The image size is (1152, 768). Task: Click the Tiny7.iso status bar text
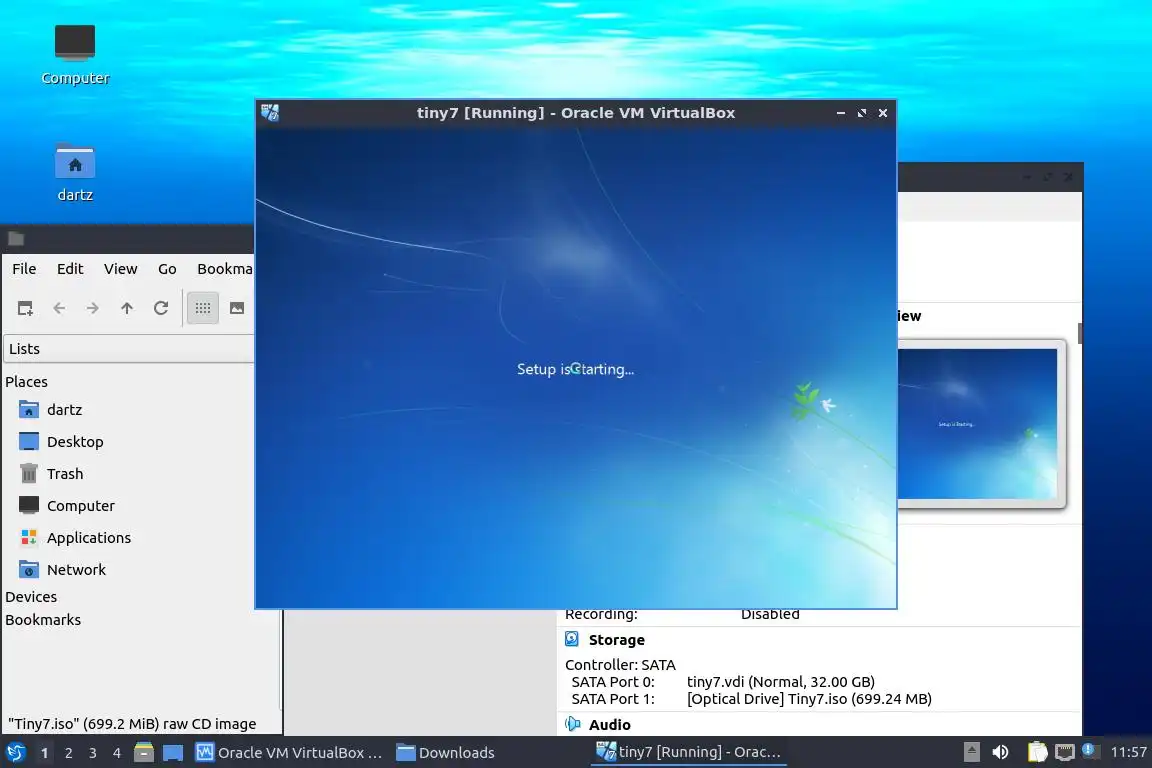pos(132,724)
